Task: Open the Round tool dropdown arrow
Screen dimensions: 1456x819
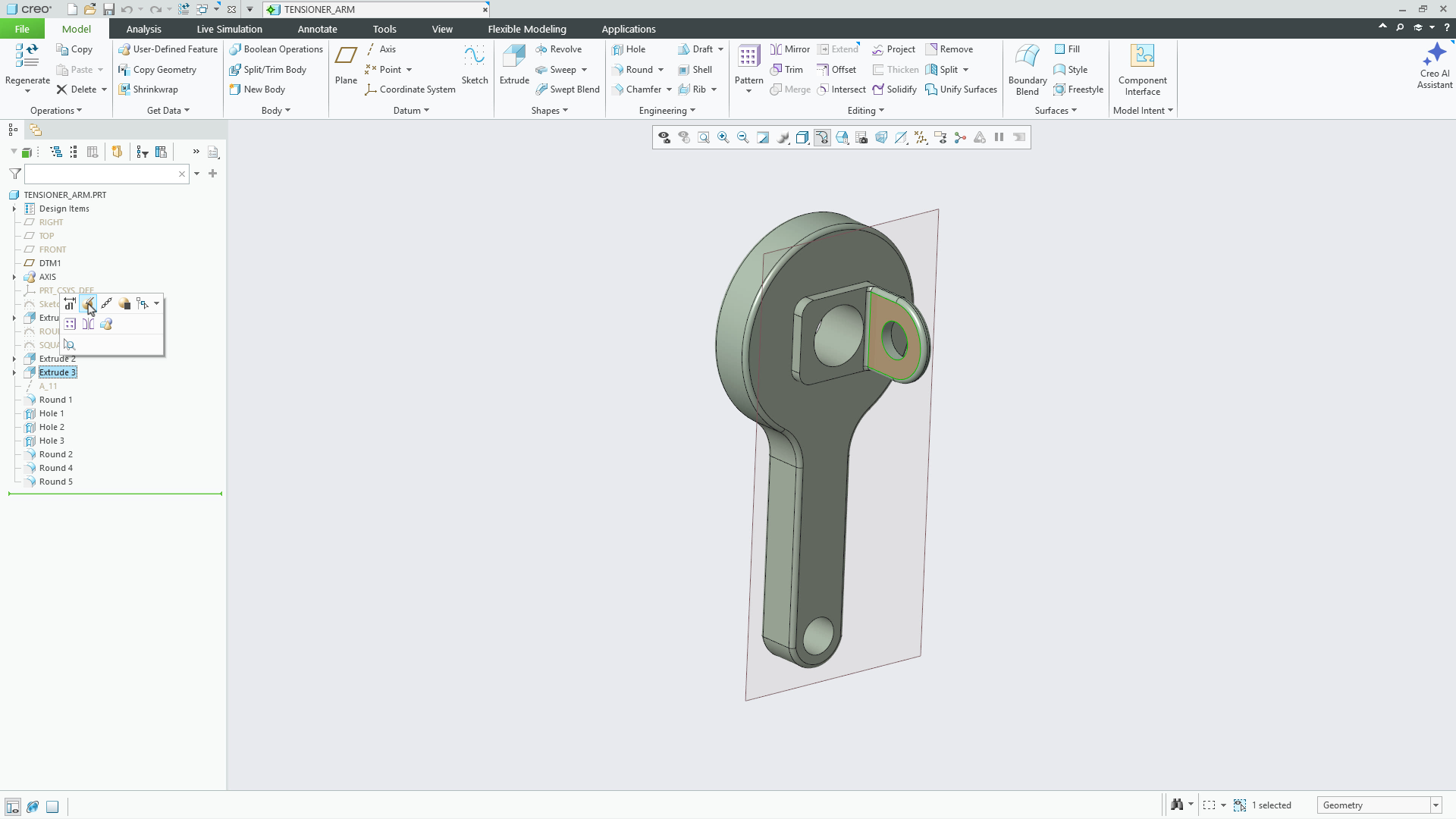Action: coord(661,70)
